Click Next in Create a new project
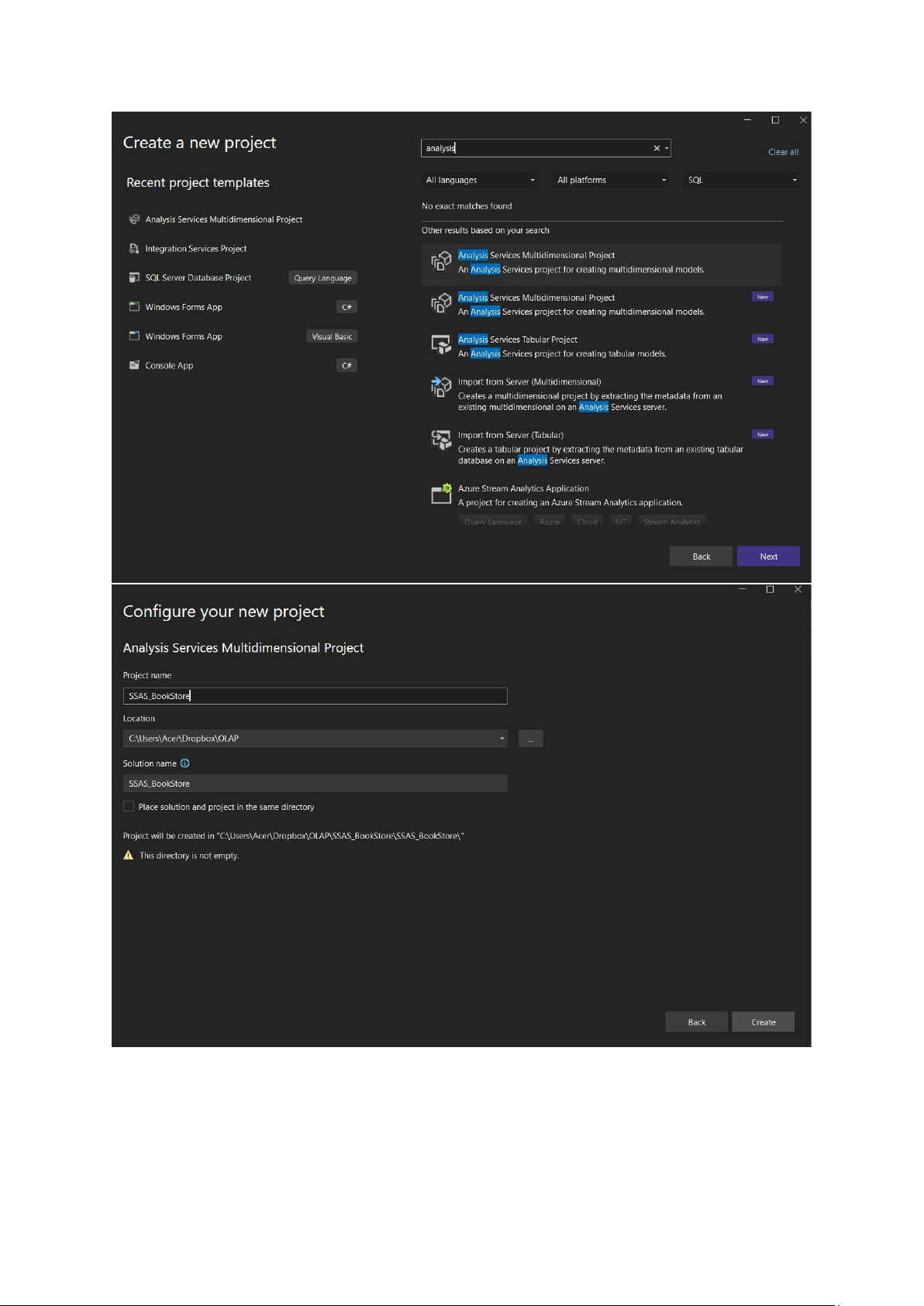Viewport: 924px width, 1306px height. click(x=768, y=557)
